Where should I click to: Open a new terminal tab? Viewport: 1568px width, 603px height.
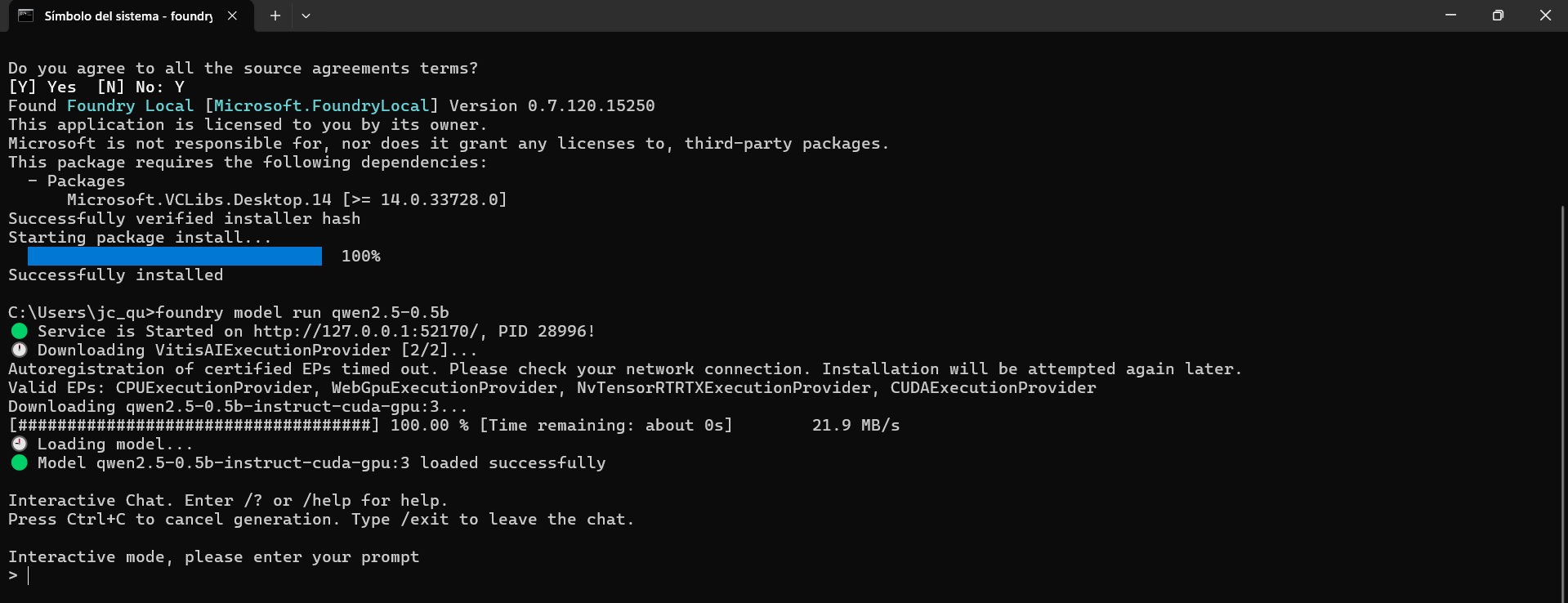click(x=275, y=16)
